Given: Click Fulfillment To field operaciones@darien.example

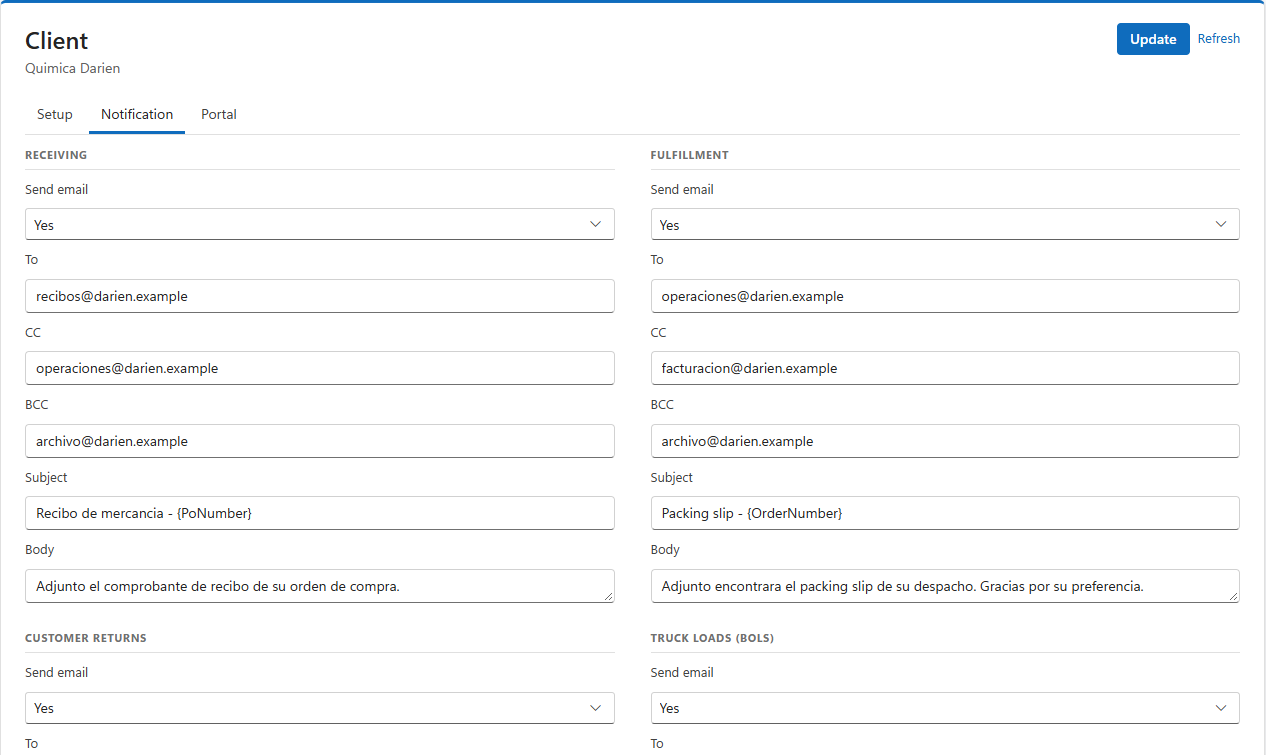Looking at the screenshot, I should click(945, 296).
